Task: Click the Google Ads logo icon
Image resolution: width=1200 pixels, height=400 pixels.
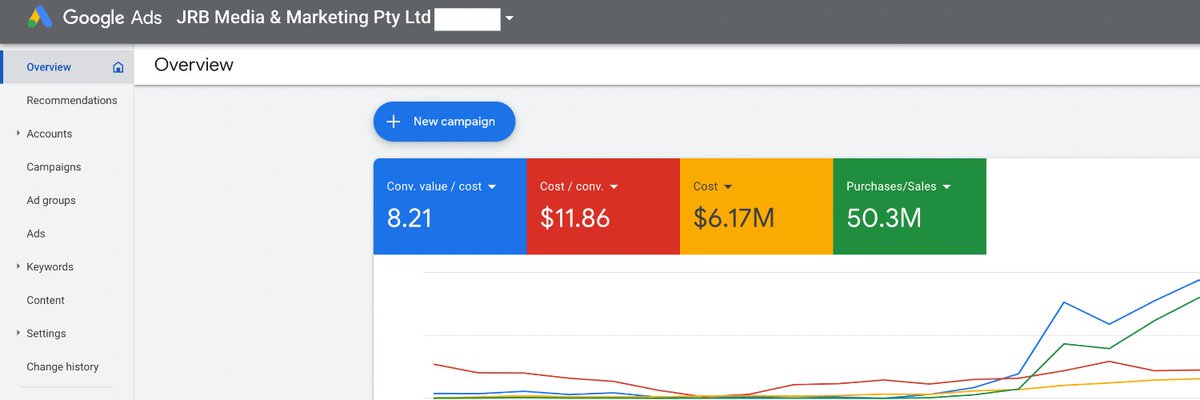Action: pyautogui.click(x=40, y=17)
